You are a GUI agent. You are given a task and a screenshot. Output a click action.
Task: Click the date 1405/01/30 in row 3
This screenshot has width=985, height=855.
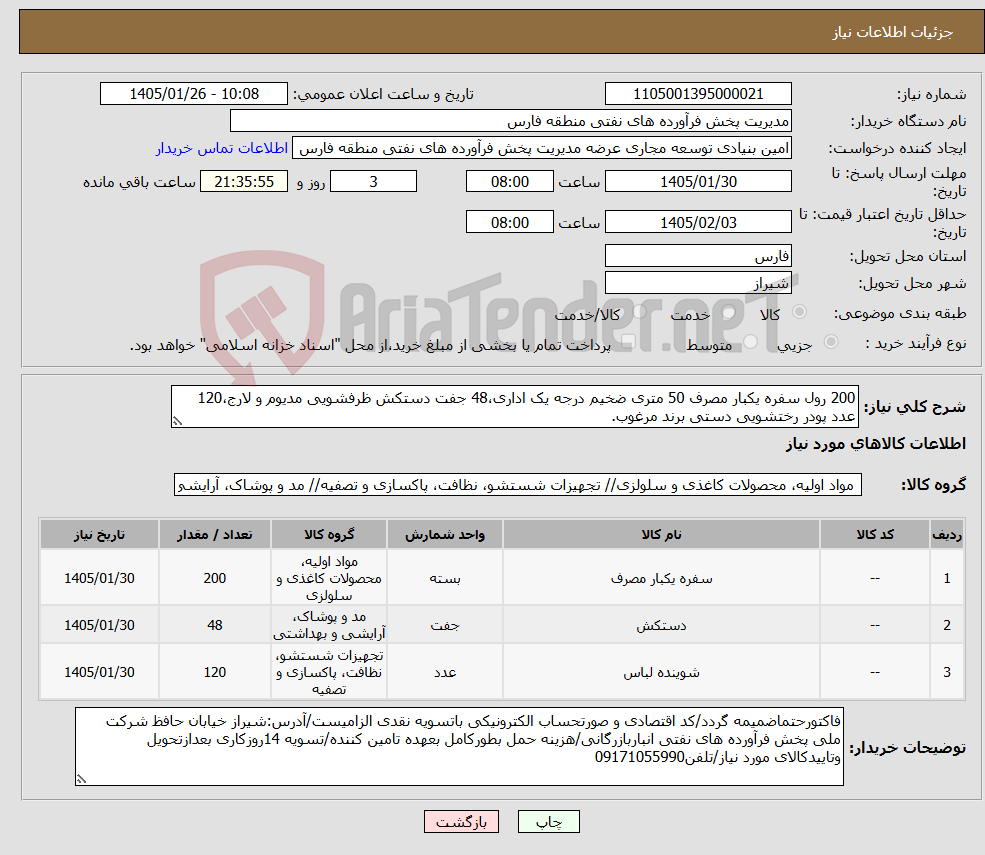point(99,673)
